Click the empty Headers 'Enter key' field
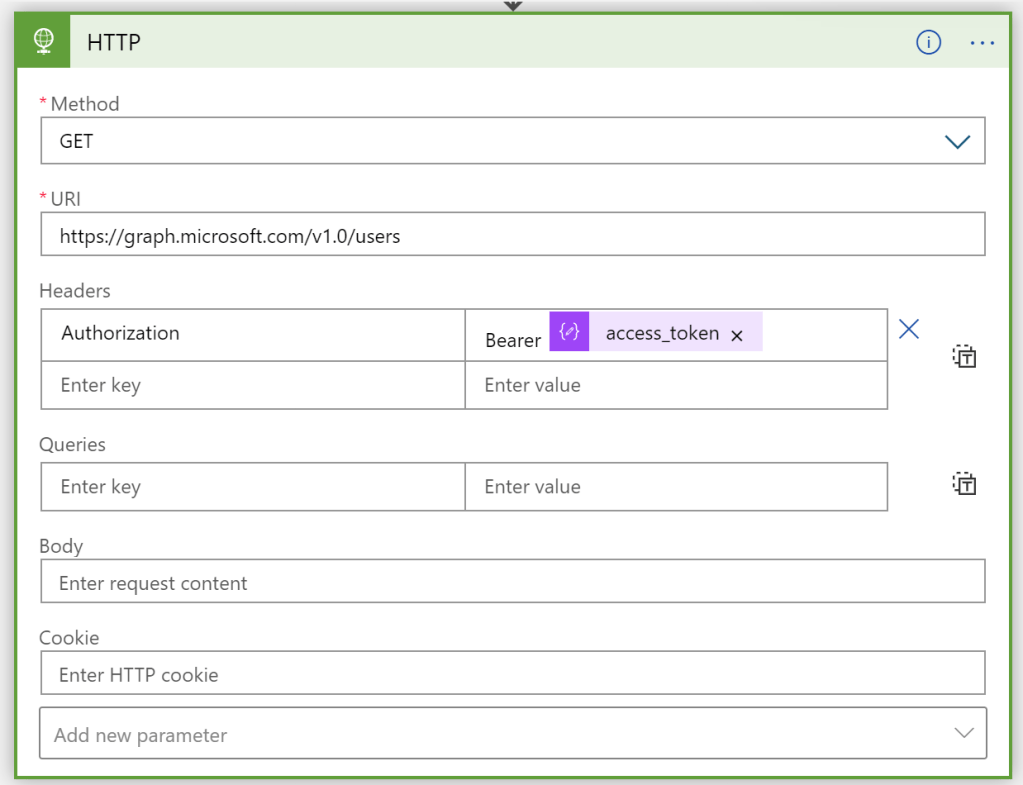The image size is (1023, 785). tap(252, 385)
